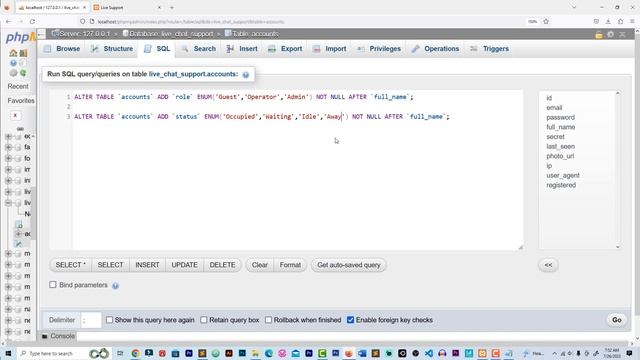This screenshot has height=360, width=640.
Task: Open the Operations tab
Action: [435, 49]
